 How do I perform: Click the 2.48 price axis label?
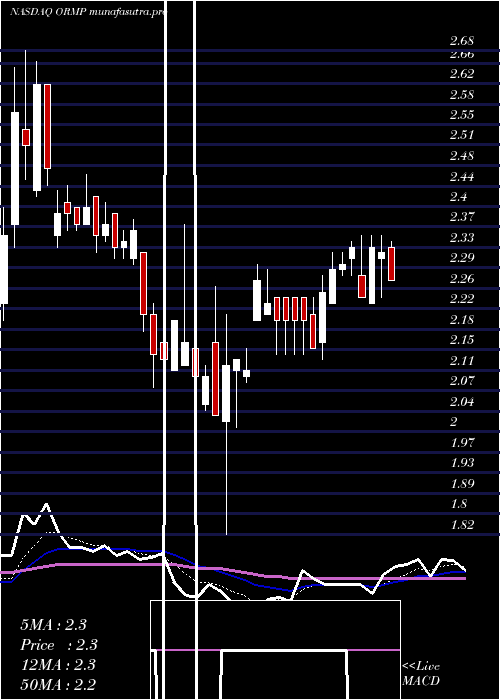click(x=462, y=156)
